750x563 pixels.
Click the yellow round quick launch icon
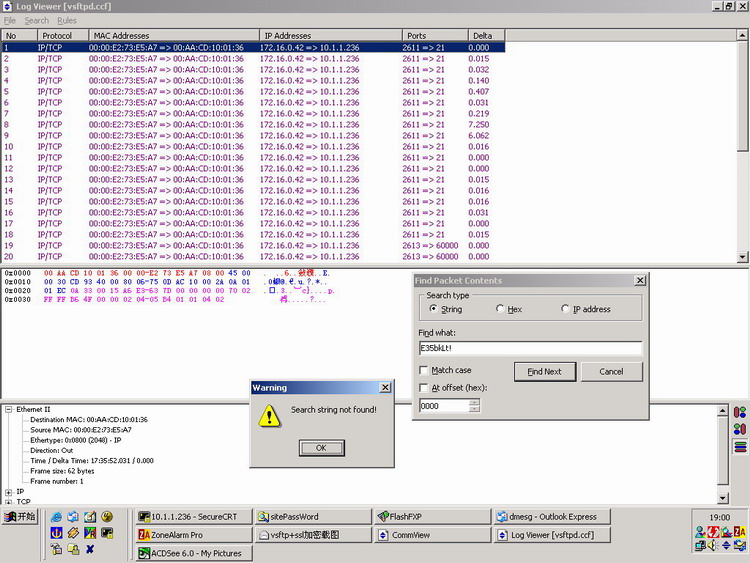107,517
